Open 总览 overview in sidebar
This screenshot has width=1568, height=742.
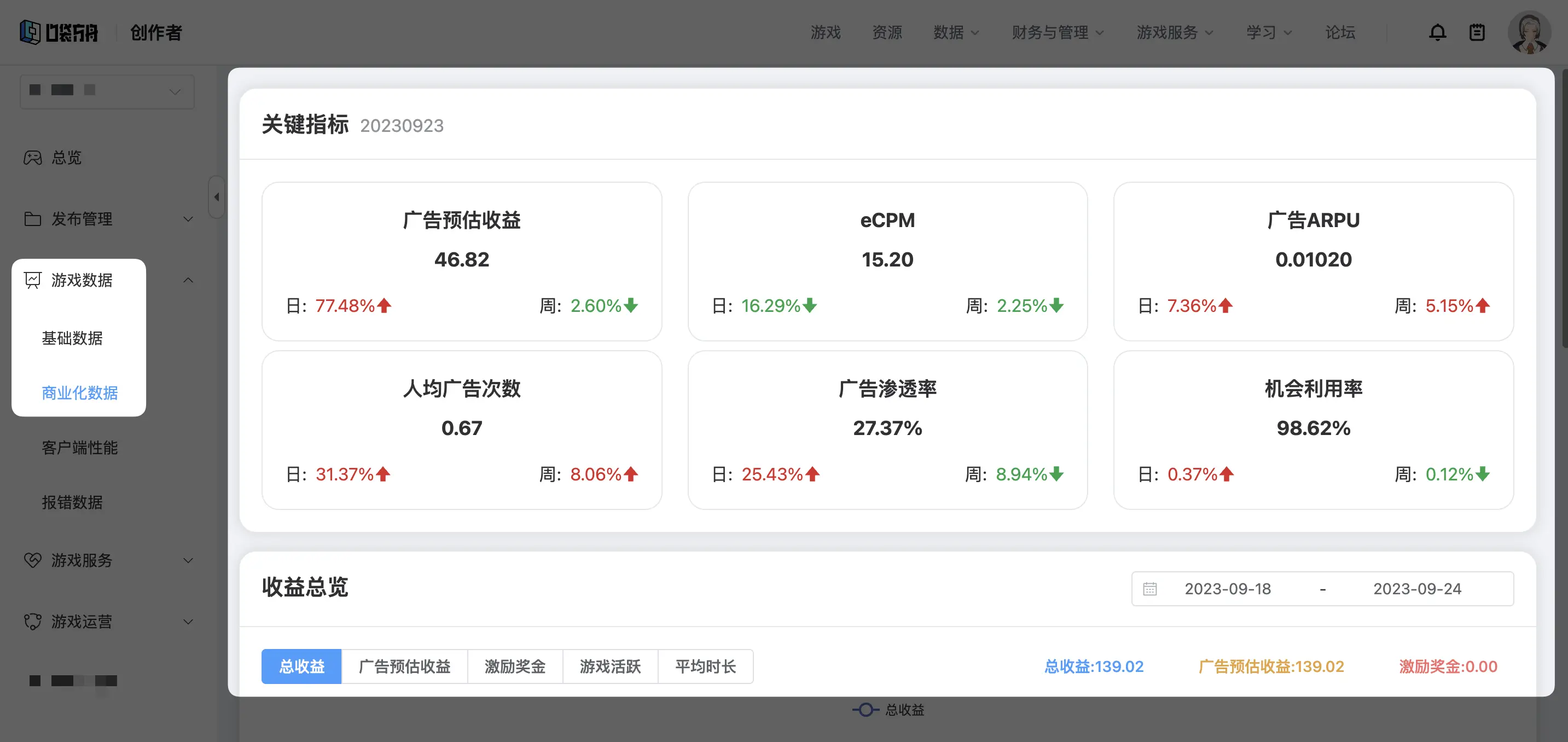point(66,158)
